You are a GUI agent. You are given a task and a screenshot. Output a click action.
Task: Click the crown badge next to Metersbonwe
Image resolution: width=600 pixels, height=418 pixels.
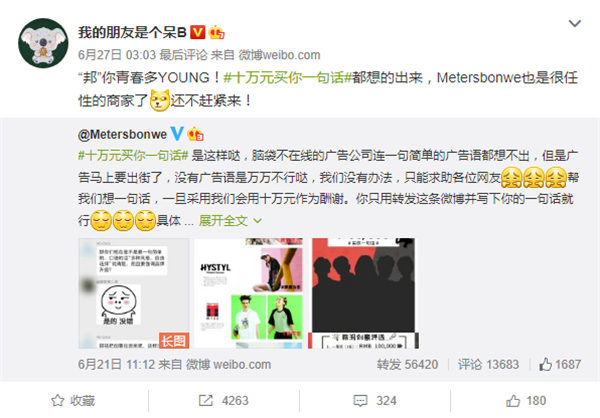(195, 134)
